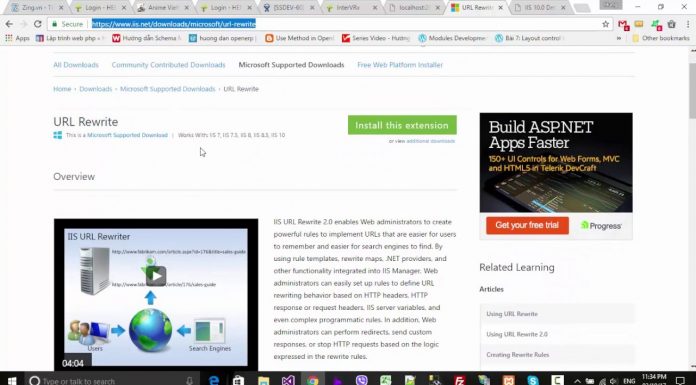
Task: Switch to the SSDEV-60 tab
Action: coord(289,8)
